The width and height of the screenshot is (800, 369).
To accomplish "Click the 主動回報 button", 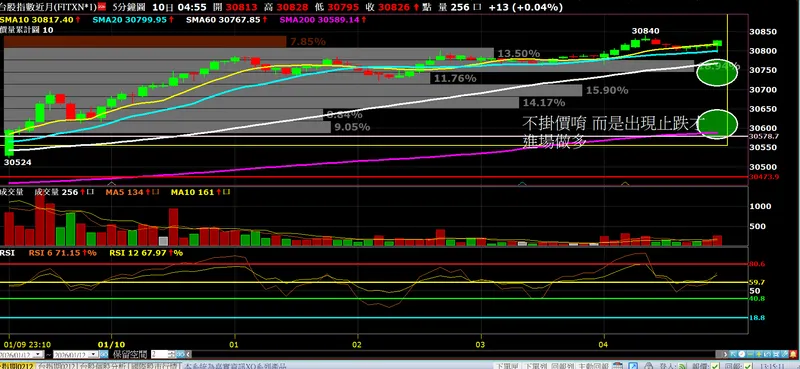I will pyautogui.click(x=593, y=365).
